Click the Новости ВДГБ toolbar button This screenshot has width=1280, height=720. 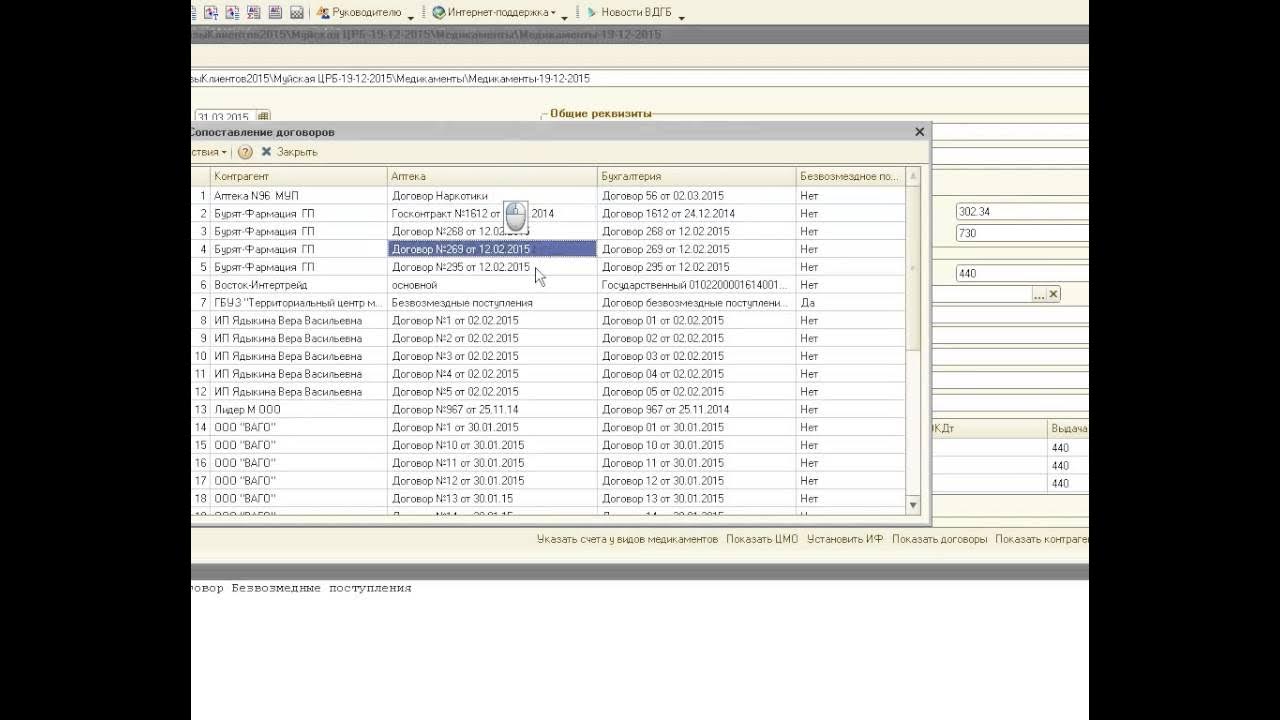(x=628, y=13)
